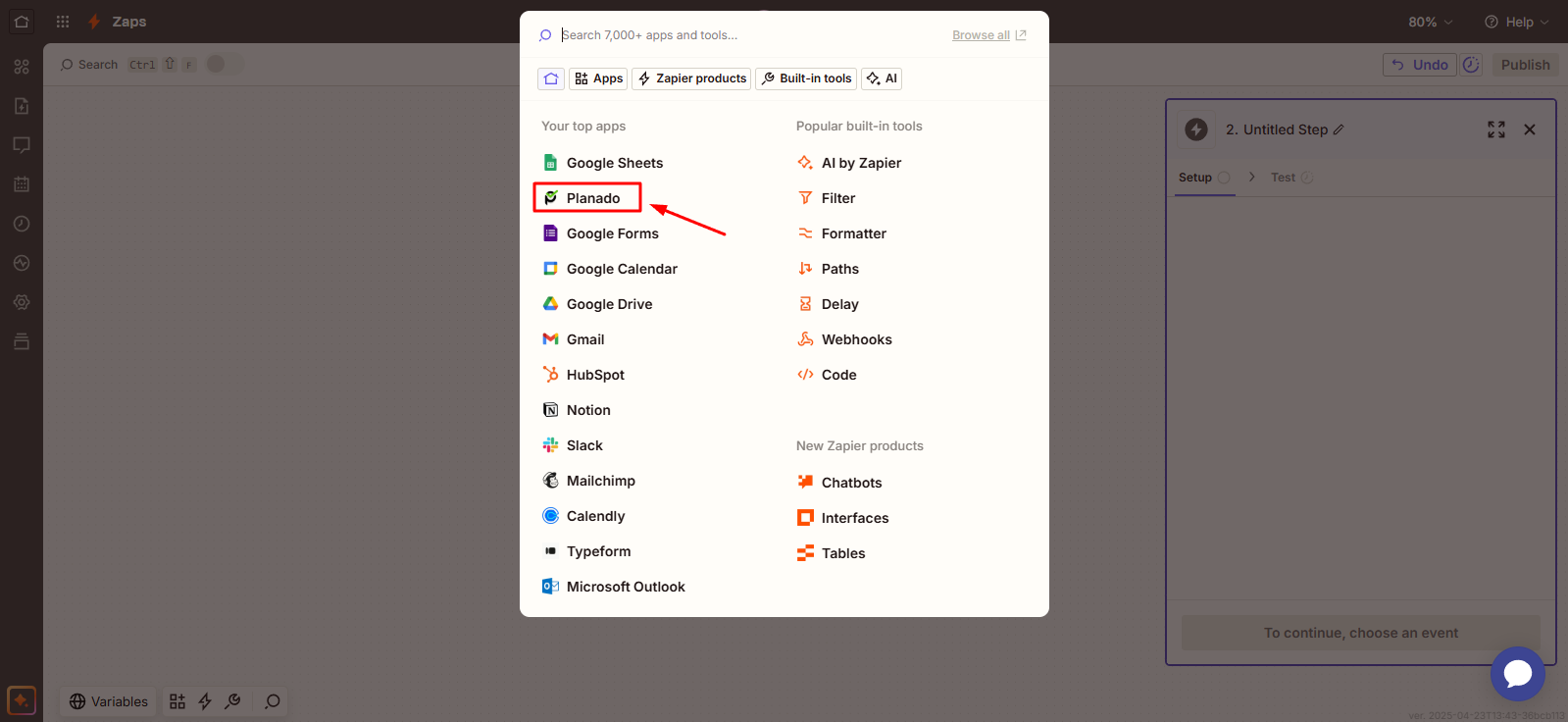Switch to Built-in tools filter tab
This screenshot has width=1568, height=722.
[806, 78]
